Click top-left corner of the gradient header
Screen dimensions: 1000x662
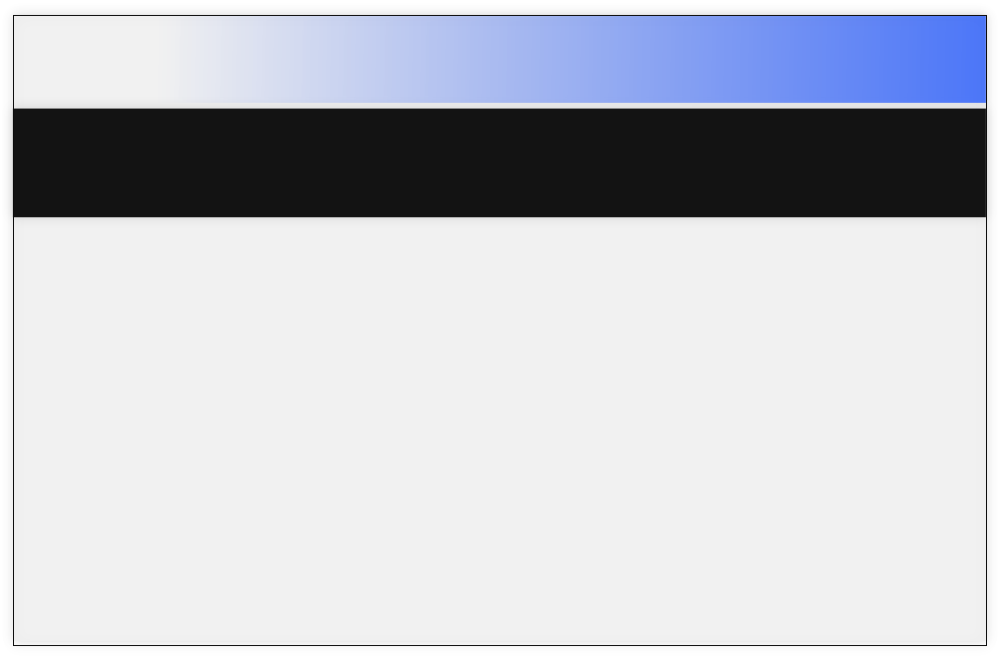[18, 20]
